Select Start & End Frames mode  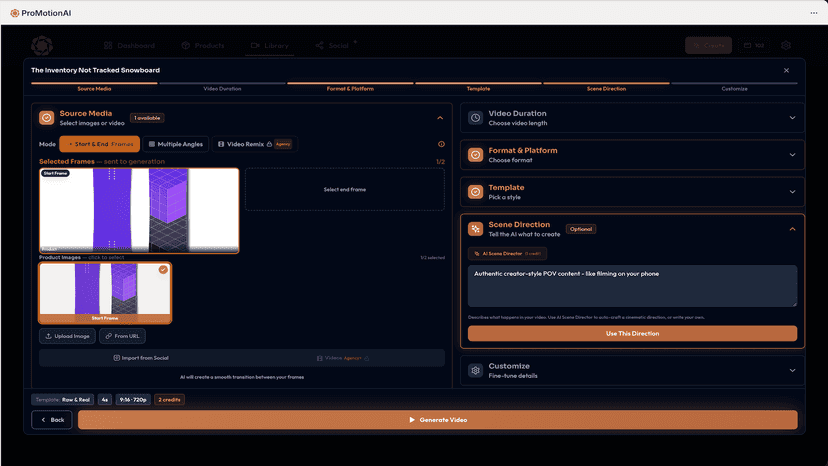pos(100,144)
